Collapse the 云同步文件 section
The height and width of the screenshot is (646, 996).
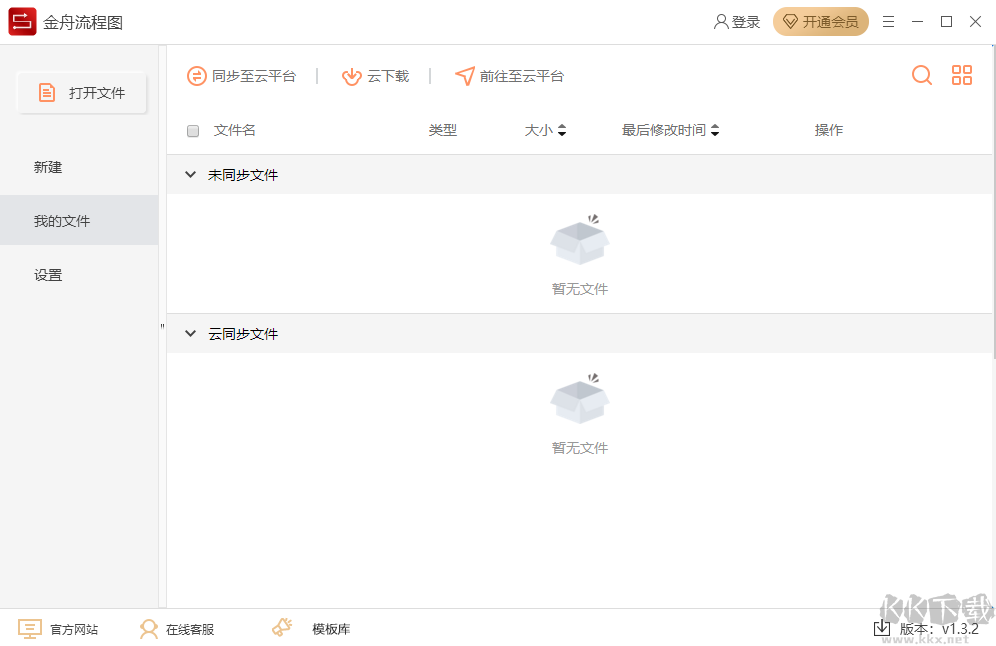(190, 333)
